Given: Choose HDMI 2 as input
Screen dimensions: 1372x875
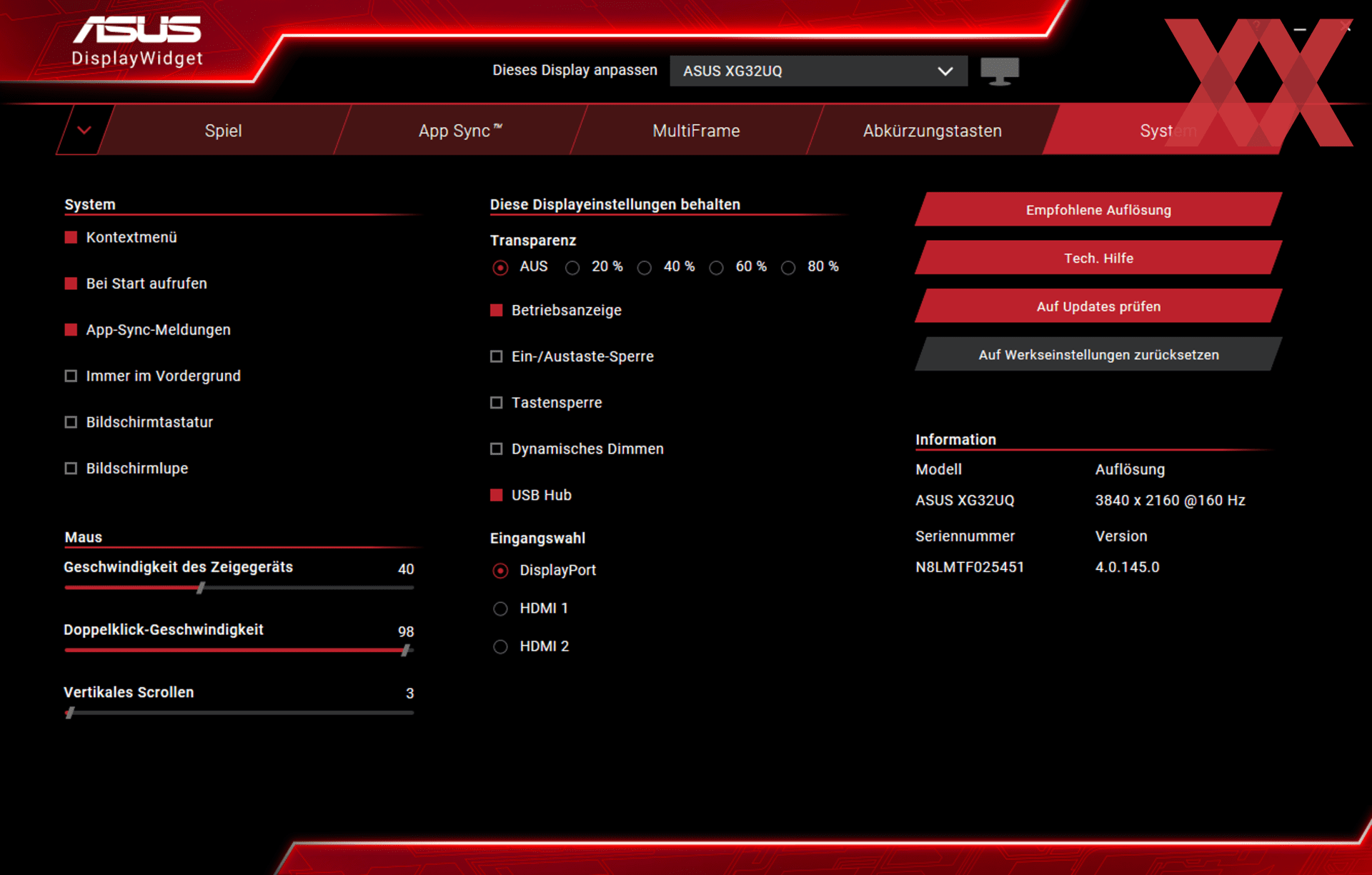Looking at the screenshot, I should click(500, 646).
